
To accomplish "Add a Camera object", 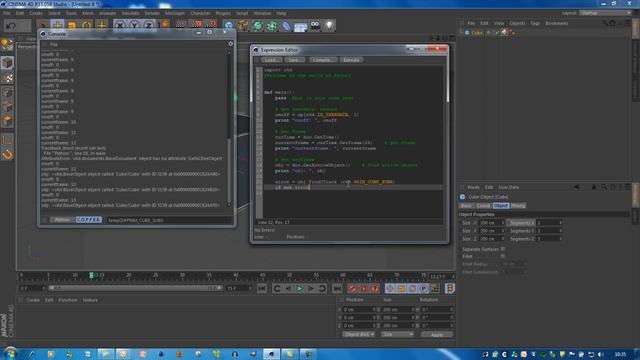I will click(315, 26).
